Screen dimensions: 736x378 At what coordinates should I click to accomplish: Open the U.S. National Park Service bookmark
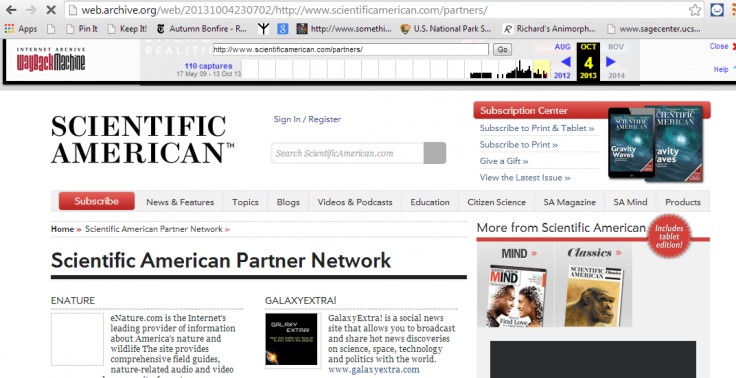point(445,29)
